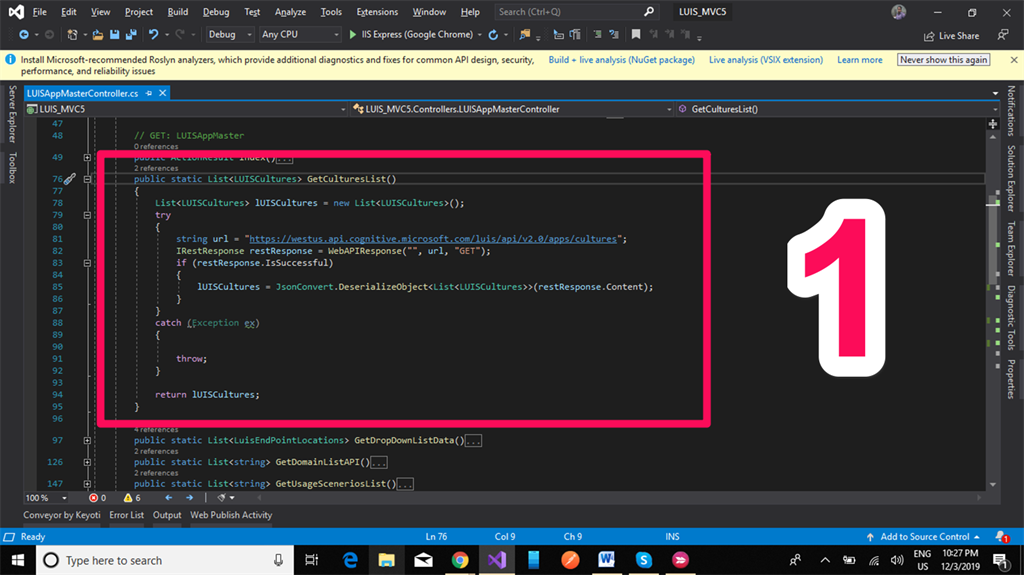This screenshot has height=575, width=1024.
Task: Collapse the GetCulturesList method outline
Action: tap(88, 180)
